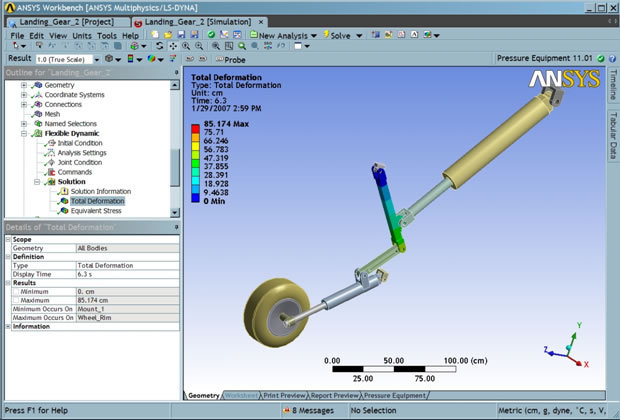Screen dimensions: 620x420
Task: Click the Display Time value field 6.3 s
Action: click(127, 273)
